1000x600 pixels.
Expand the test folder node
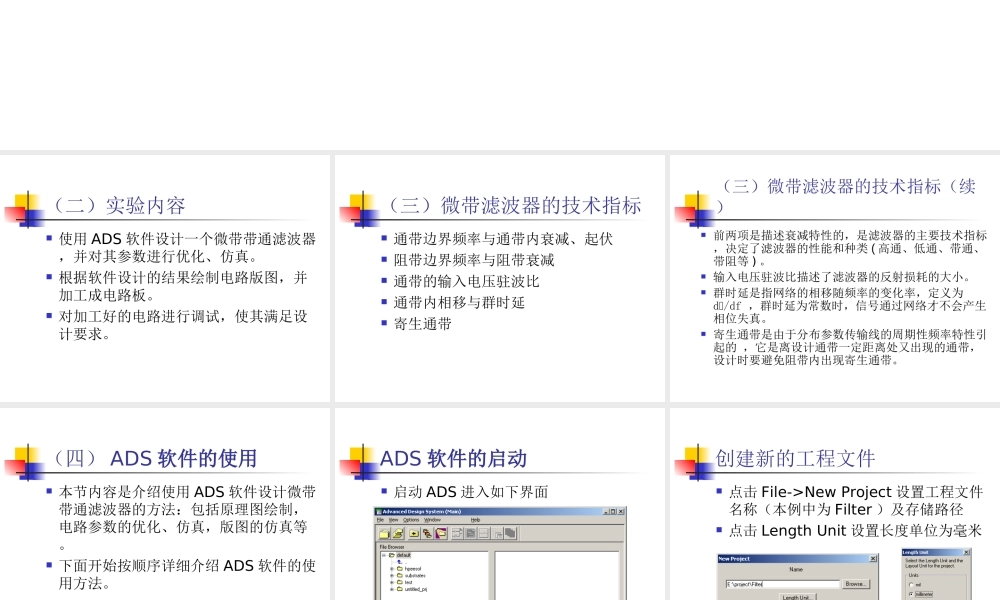[x=392, y=582]
